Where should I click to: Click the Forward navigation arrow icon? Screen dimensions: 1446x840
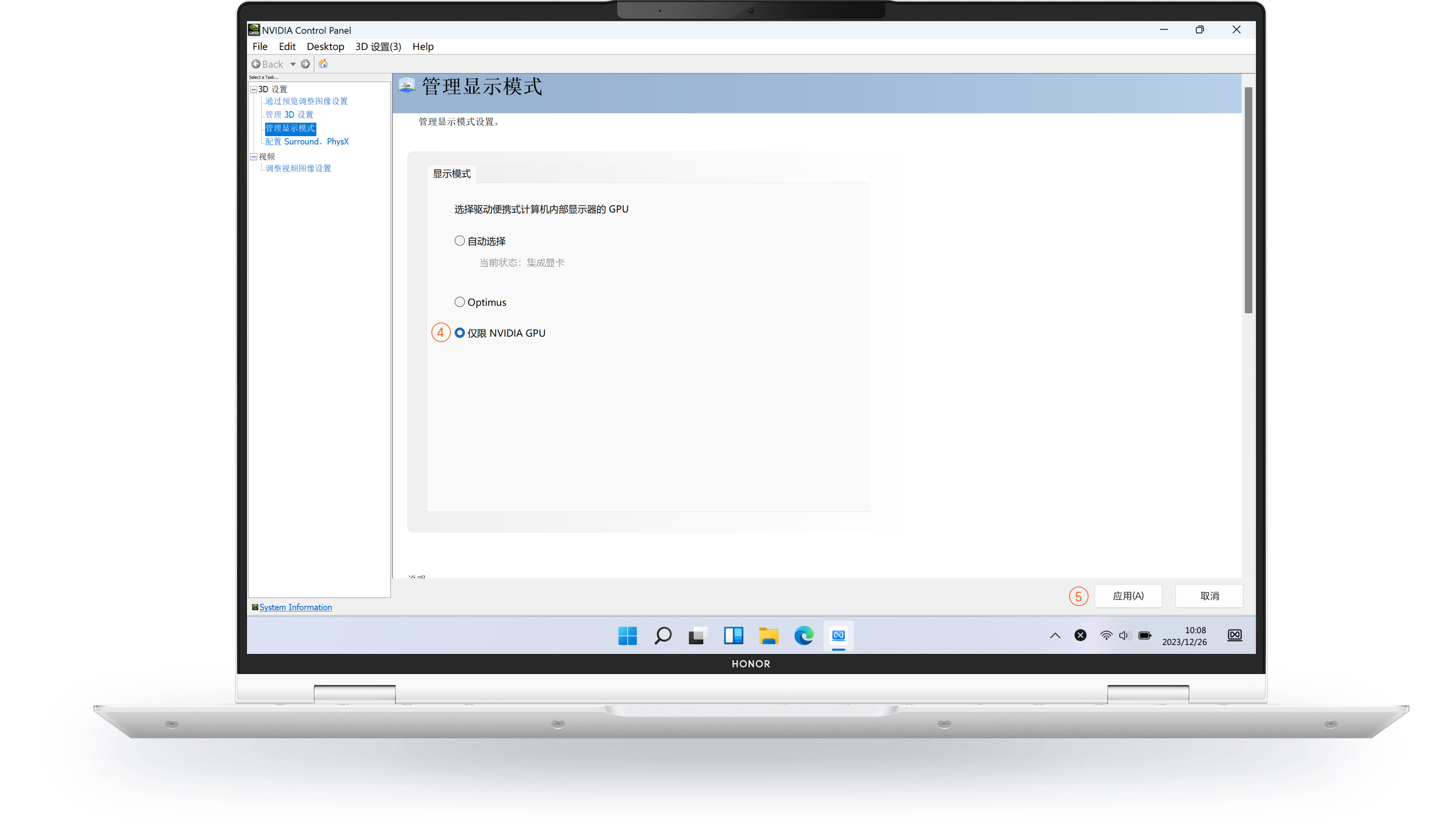(x=305, y=64)
